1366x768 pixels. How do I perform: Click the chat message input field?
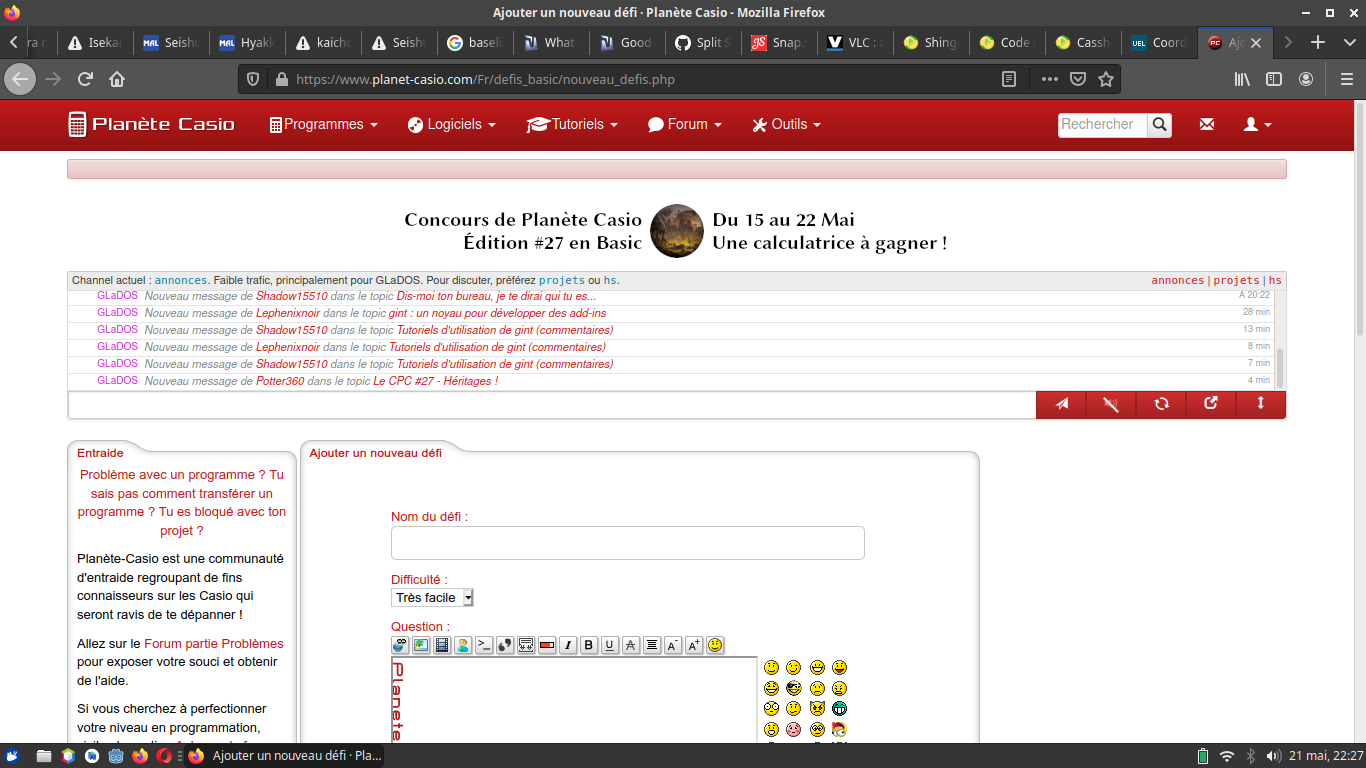(x=552, y=405)
